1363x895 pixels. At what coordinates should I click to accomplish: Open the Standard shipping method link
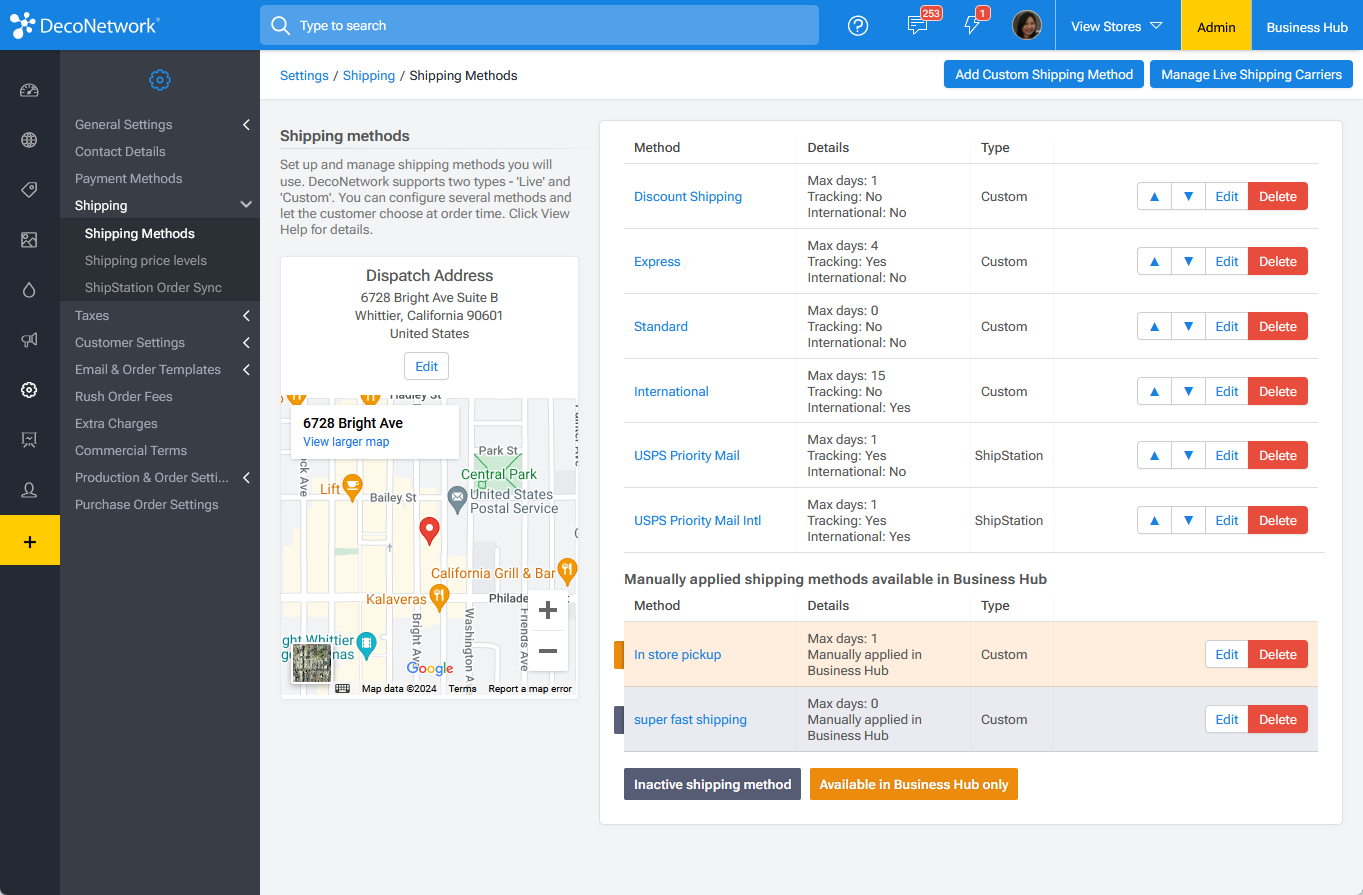pyautogui.click(x=661, y=327)
